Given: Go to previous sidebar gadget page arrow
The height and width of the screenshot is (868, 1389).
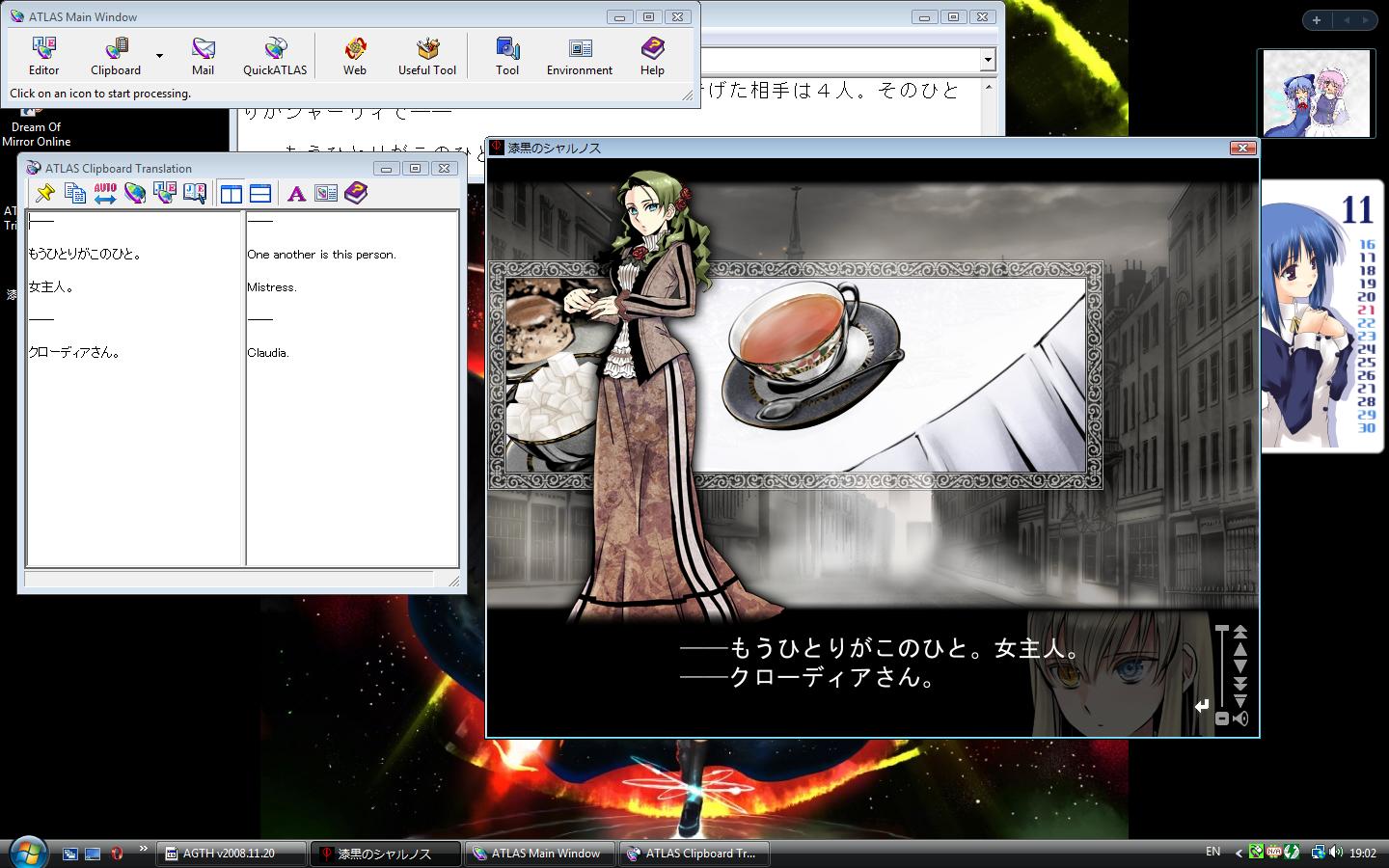Looking at the screenshot, I should pos(1347,20).
